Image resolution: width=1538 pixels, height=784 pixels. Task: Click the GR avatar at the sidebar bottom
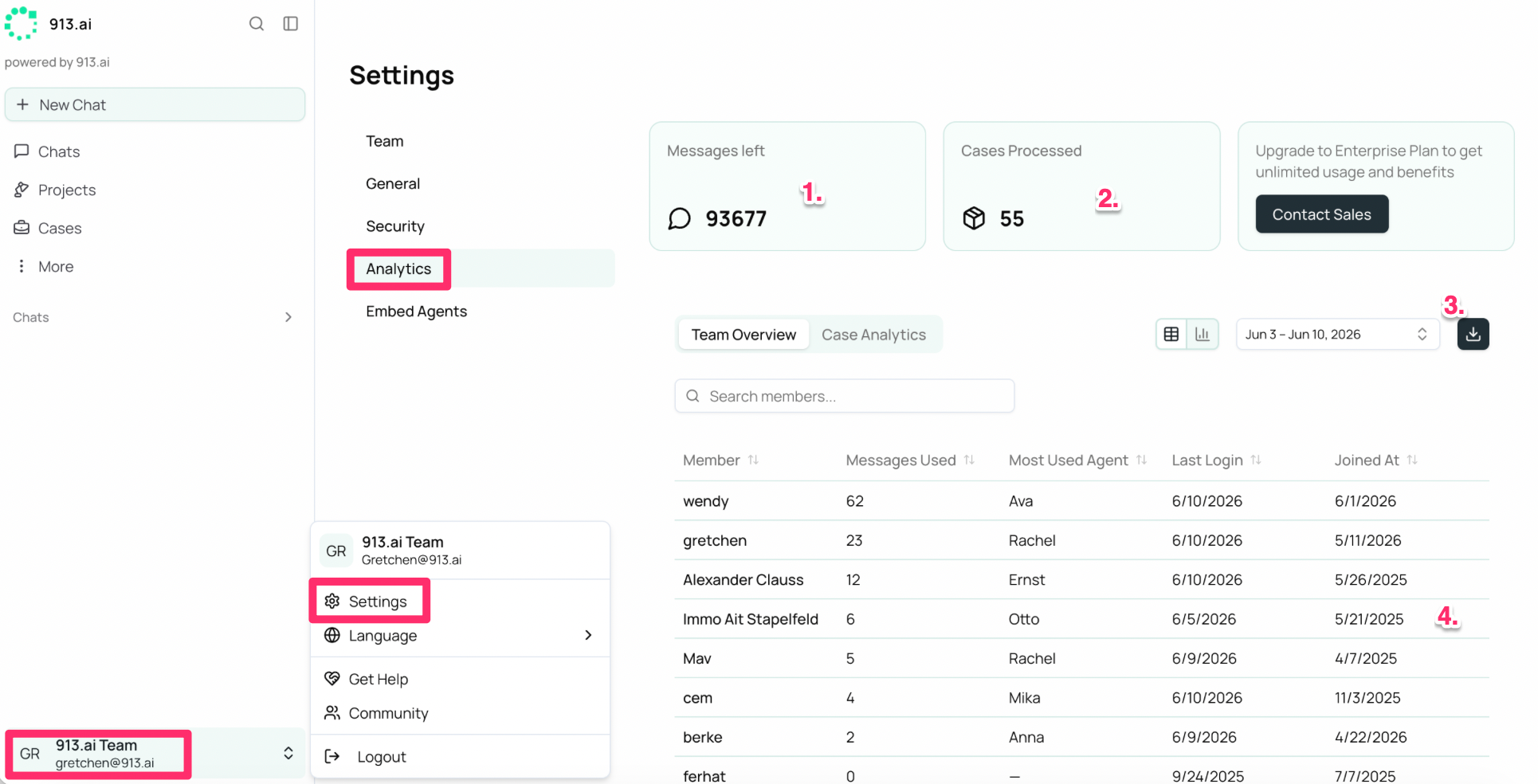click(x=29, y=754)
